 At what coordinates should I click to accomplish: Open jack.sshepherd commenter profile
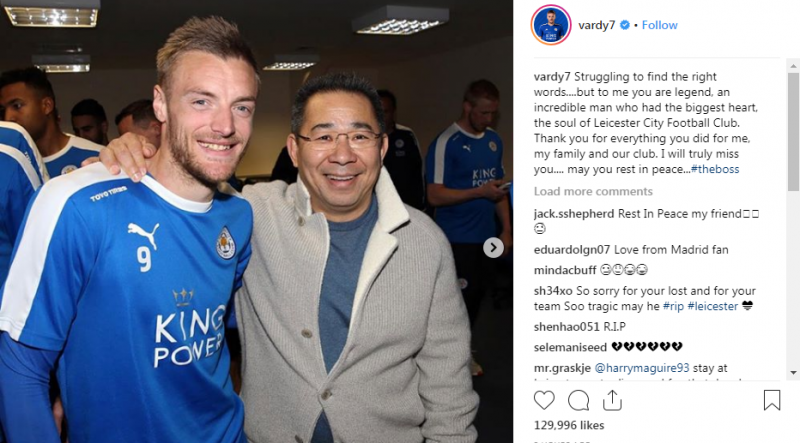[574, 214]
